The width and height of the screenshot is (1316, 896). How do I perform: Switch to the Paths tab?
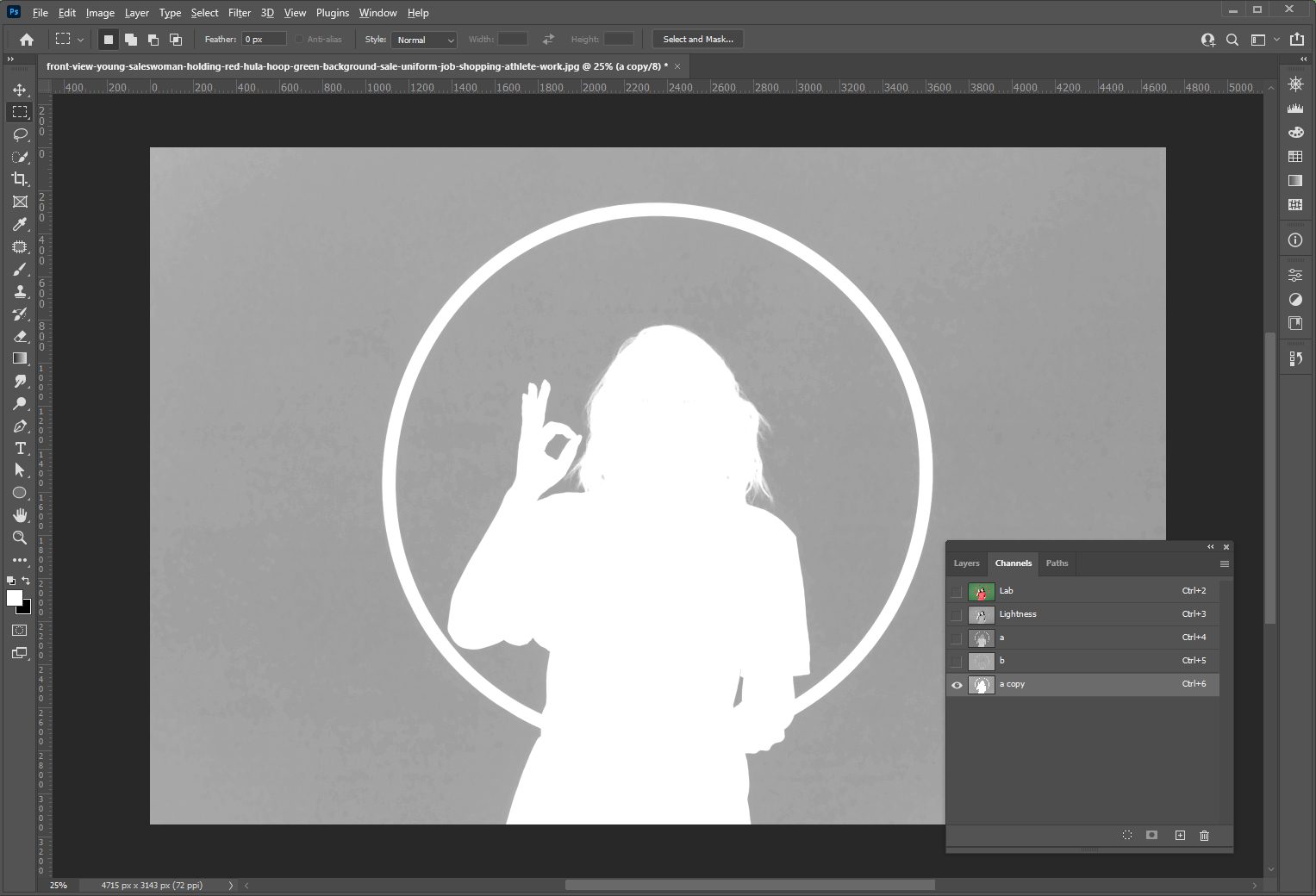click(x=1057, y=563)
